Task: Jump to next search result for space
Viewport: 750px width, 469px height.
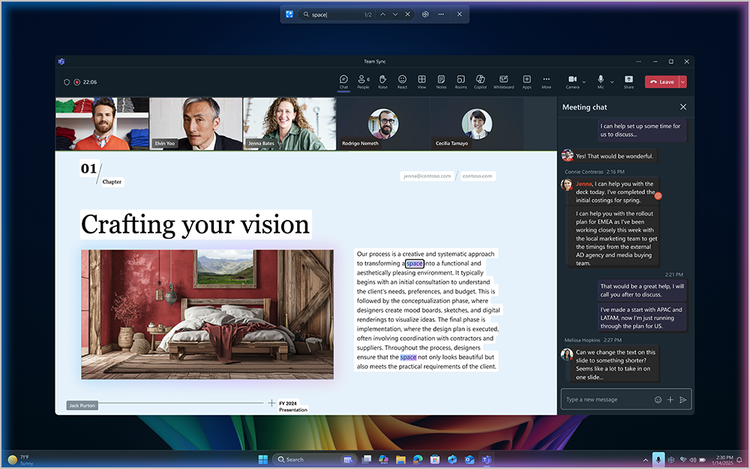Action: [394, 14]
